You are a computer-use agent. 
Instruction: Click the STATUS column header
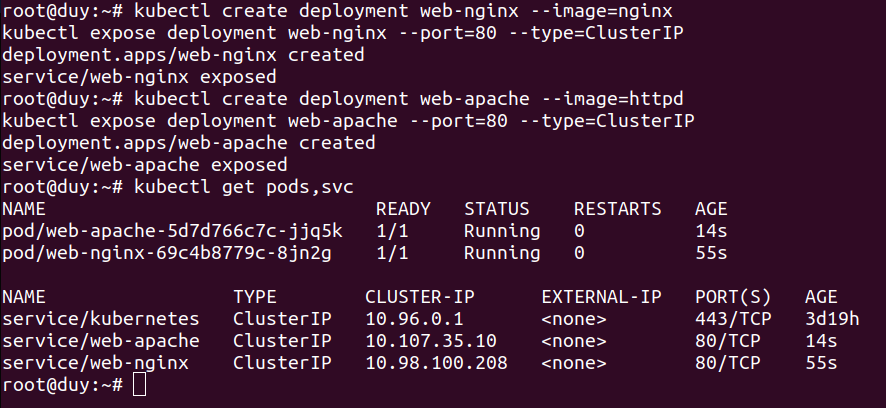(497, 209)
